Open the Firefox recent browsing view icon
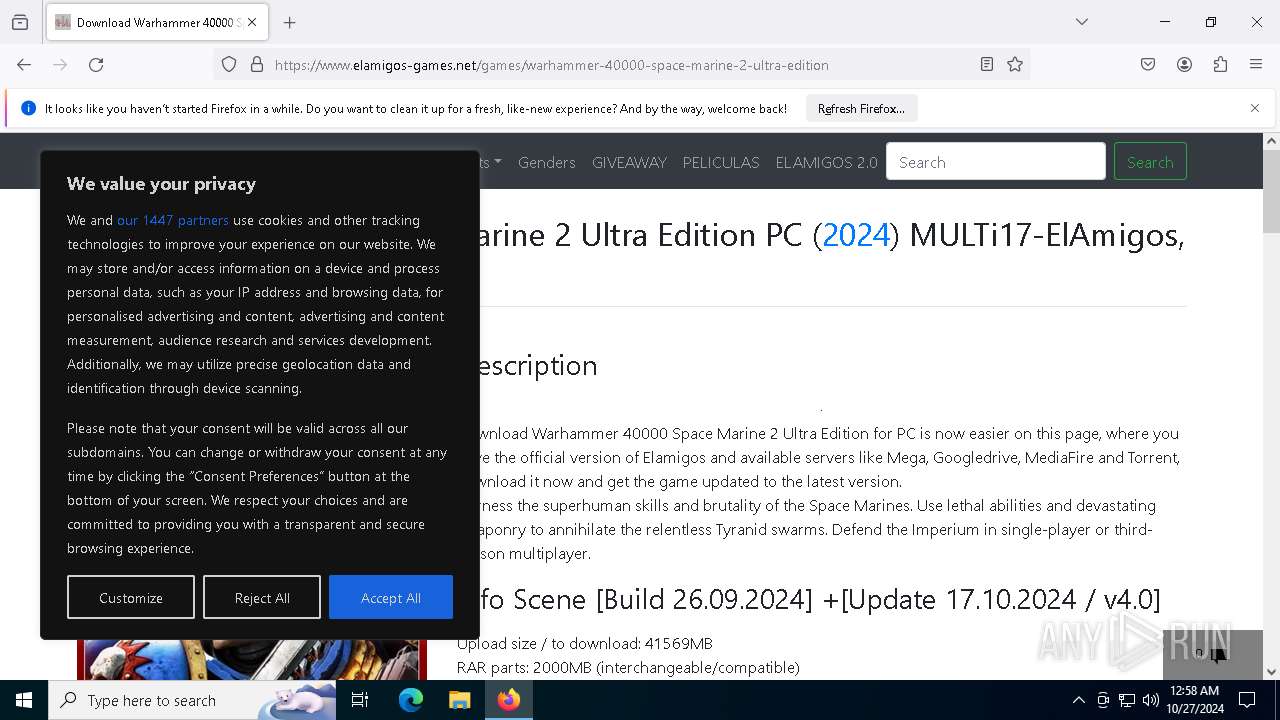This screenshot has width=1280, height=720. click(x=20, y=22)
